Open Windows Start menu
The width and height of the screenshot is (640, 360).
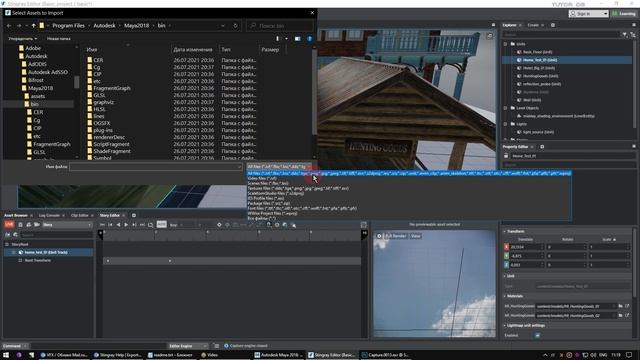(6, 355)
